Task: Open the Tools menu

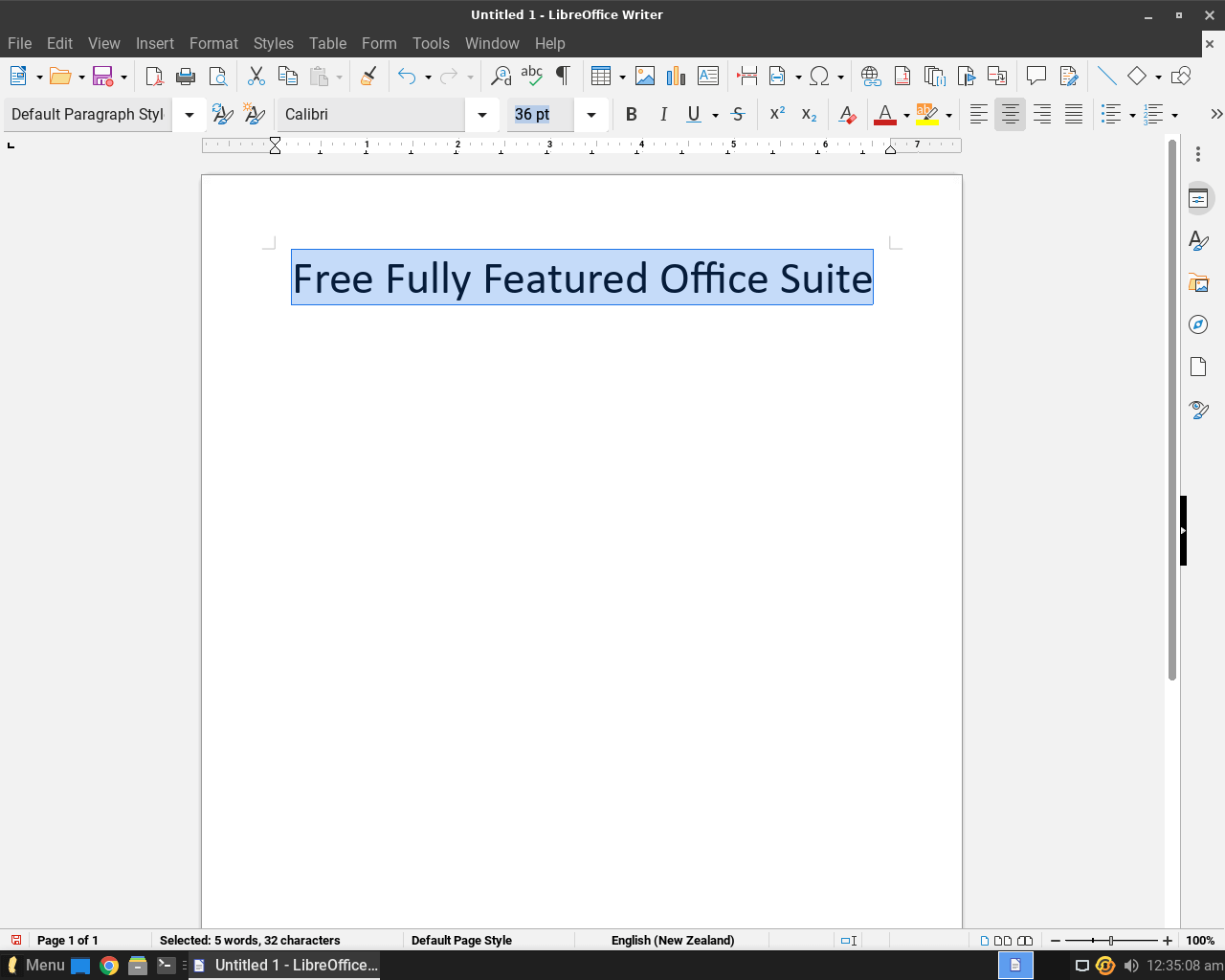Action: coord(431,43)
